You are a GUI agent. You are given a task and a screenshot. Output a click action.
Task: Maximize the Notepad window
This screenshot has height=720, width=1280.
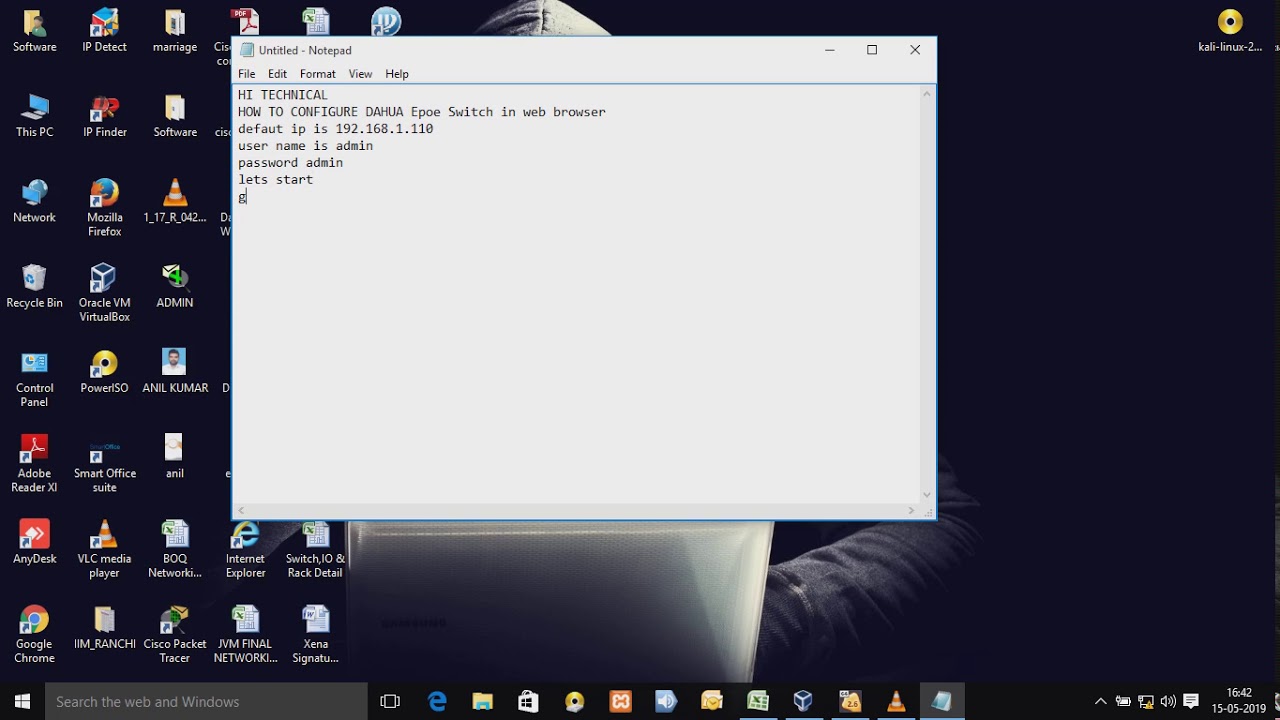[872, 50]
